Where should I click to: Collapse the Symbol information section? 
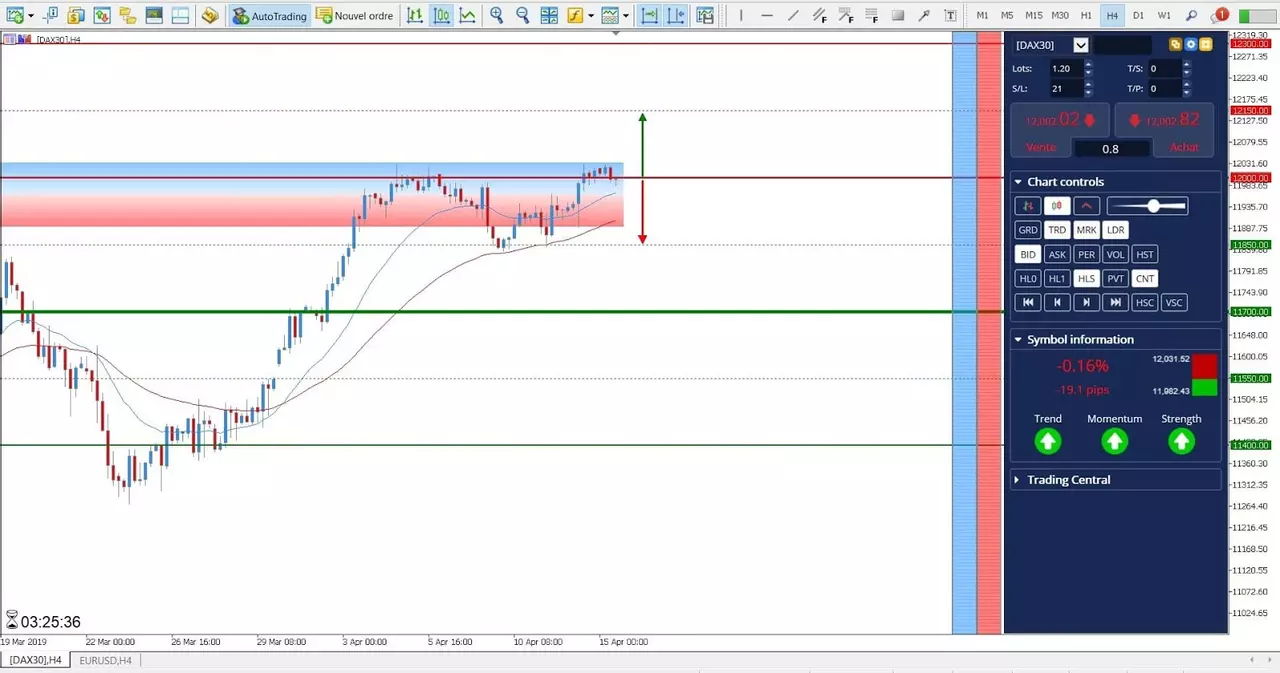coord(1018,340)
